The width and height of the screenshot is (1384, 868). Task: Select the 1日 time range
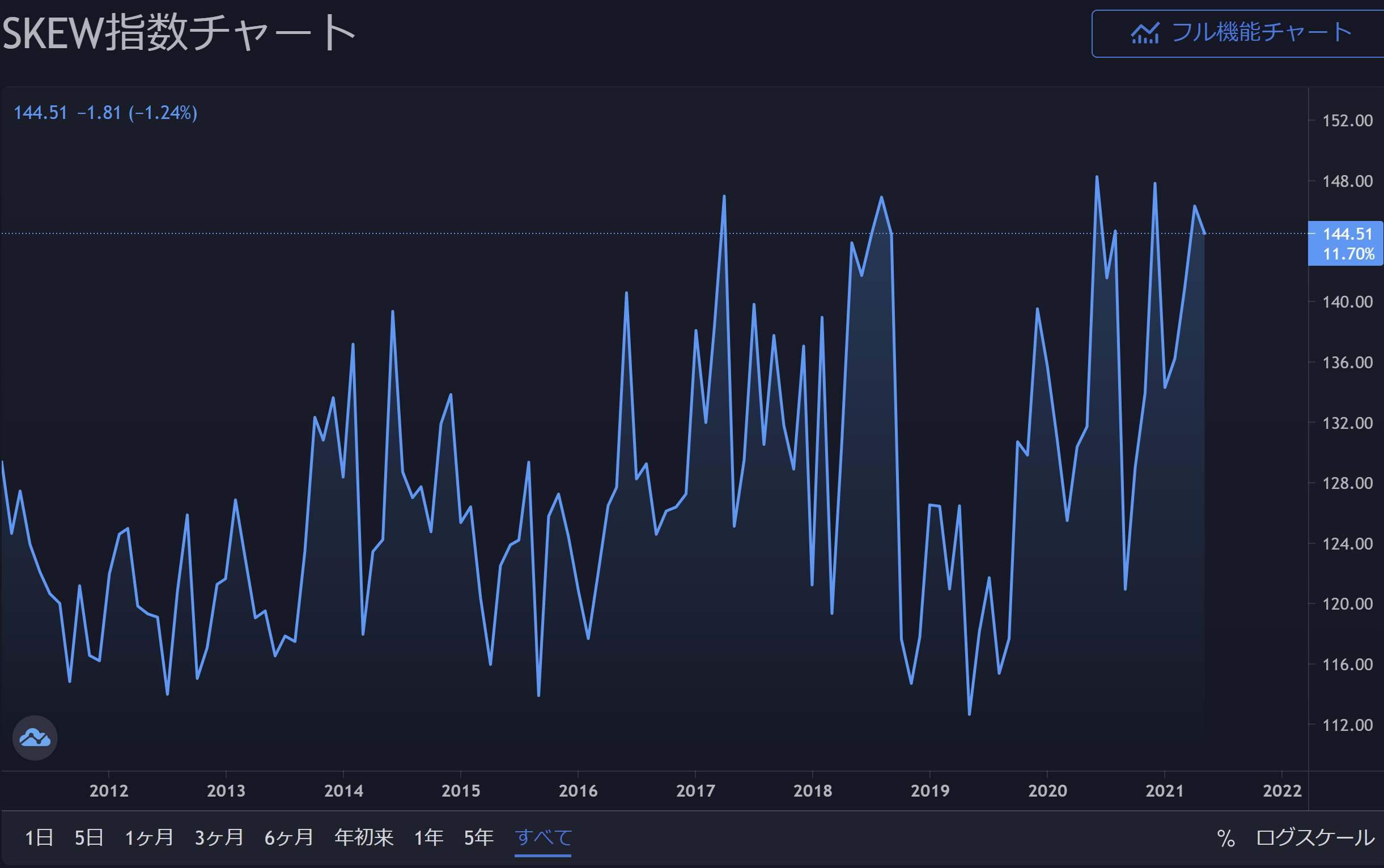coord(39,838)
